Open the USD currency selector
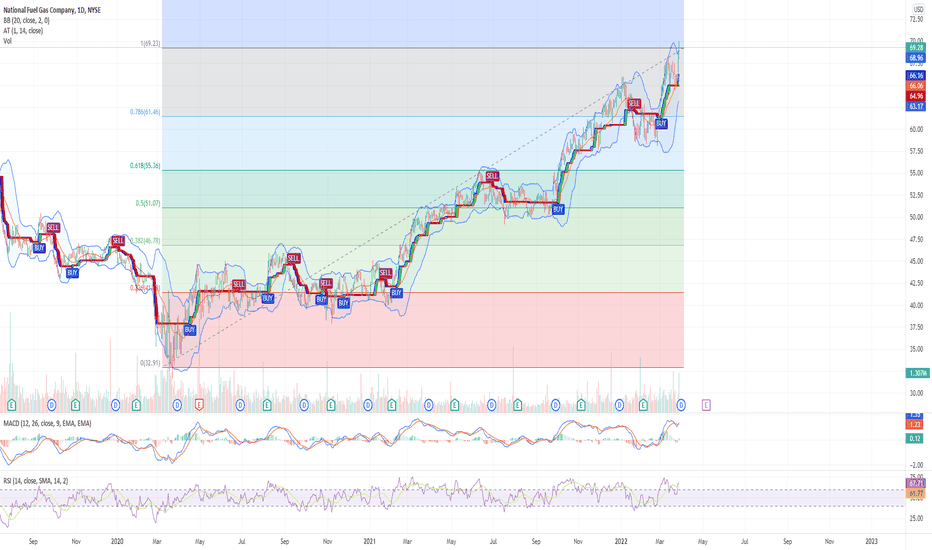This screenshot has height=550, width=932. click(x=919, y=9)
